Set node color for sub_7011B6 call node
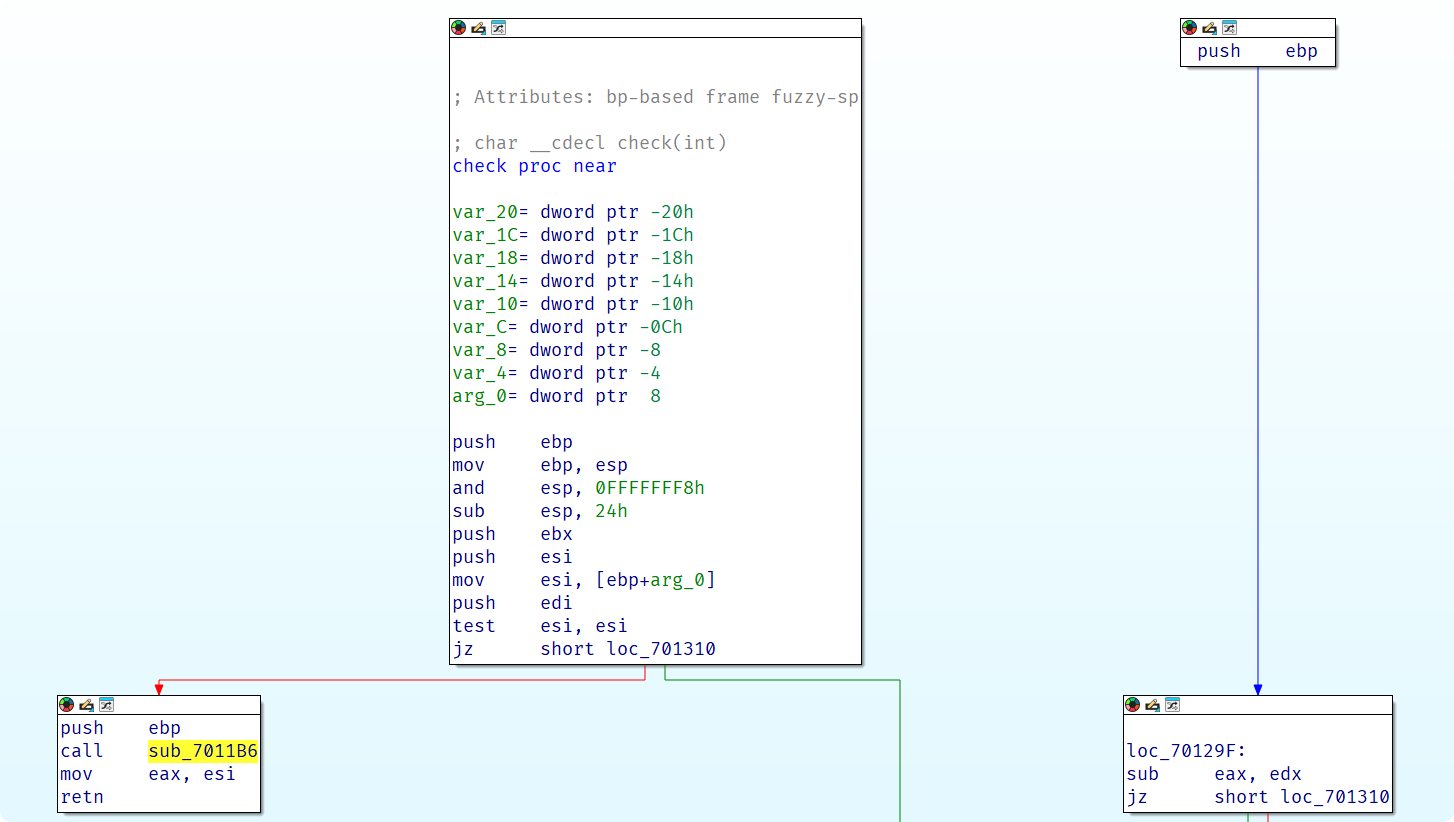The image size is (1454, 822). point(66,705)
